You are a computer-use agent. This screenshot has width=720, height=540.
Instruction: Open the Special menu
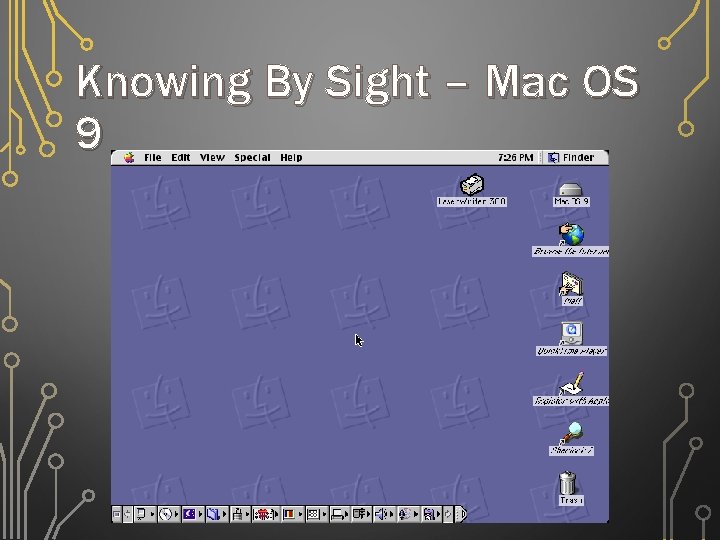click(x=252, y=158)
